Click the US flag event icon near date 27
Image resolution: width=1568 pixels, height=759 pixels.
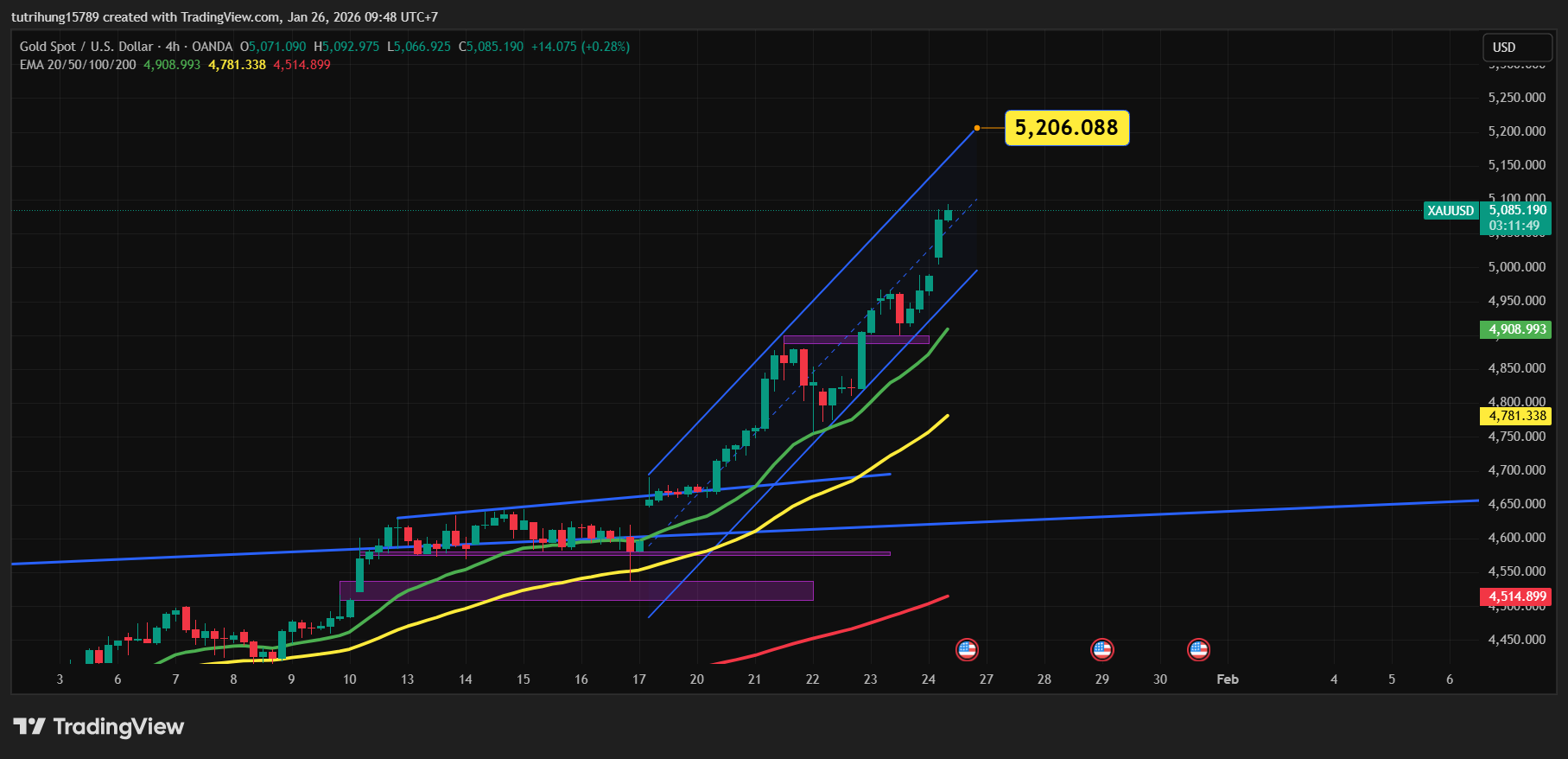(967, 649)
